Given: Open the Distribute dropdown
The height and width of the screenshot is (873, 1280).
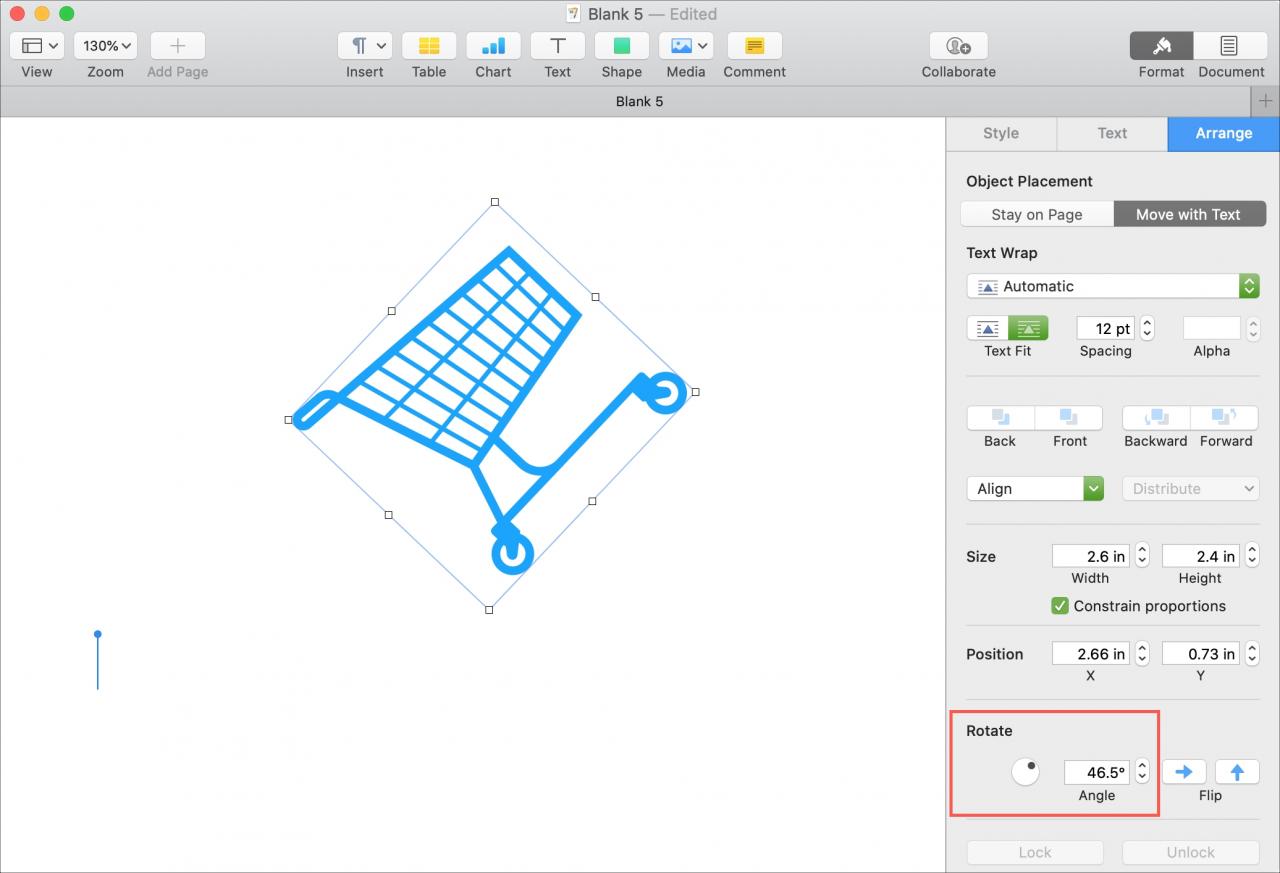Looking at the screenshot, I should (1190, 488).
